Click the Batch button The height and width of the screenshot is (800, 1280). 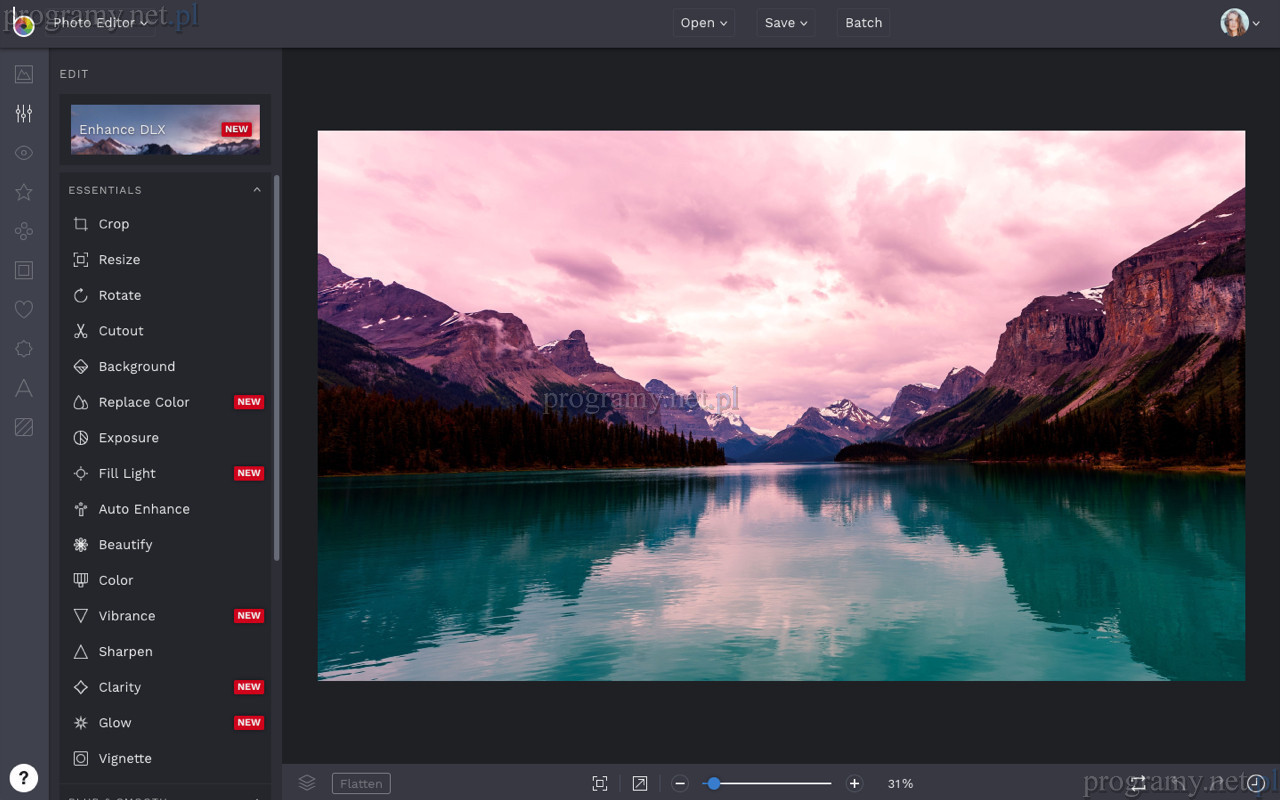863,23
